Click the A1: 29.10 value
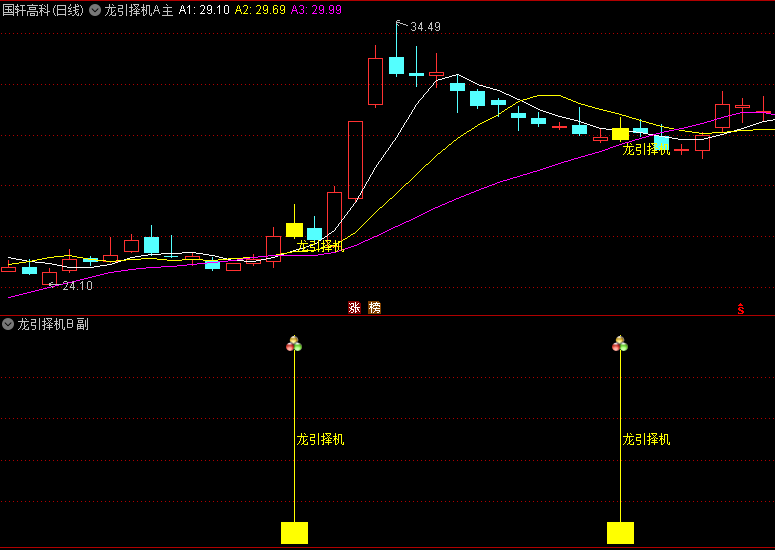This screenshot has height=550, width=775. pos(204,10)
